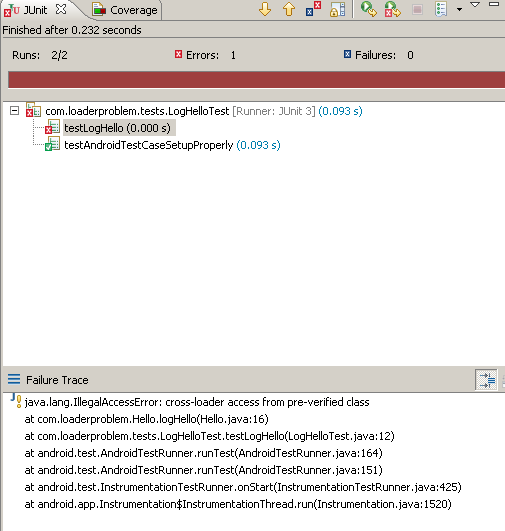Screen dimensions: 505x531
Task: Switch to the Coverage tab
Action: (x=126, y=10)
